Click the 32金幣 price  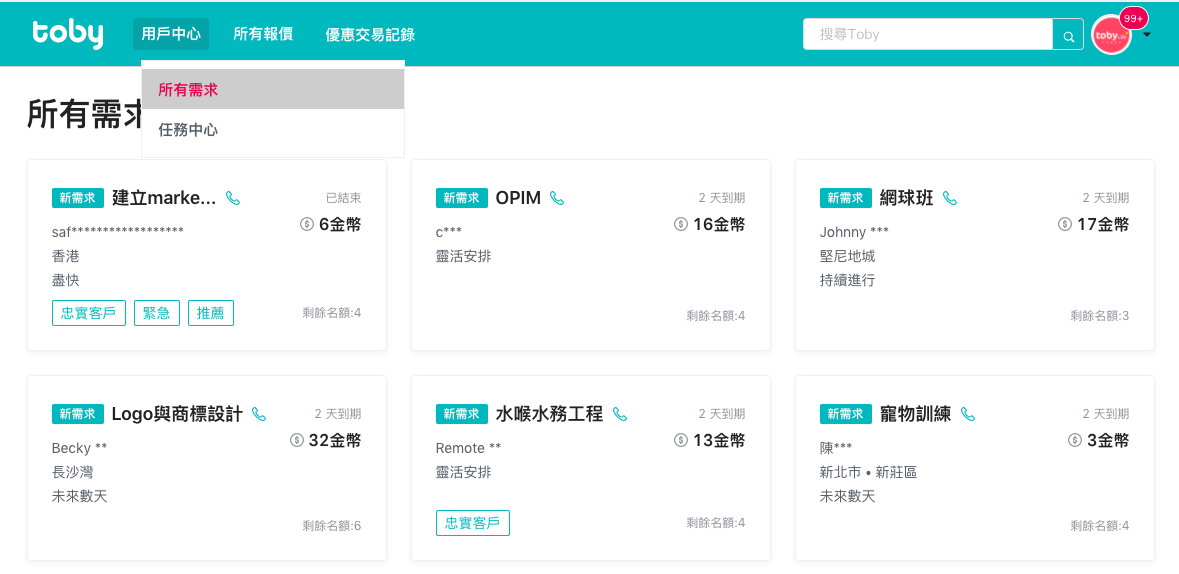point(335,440)
